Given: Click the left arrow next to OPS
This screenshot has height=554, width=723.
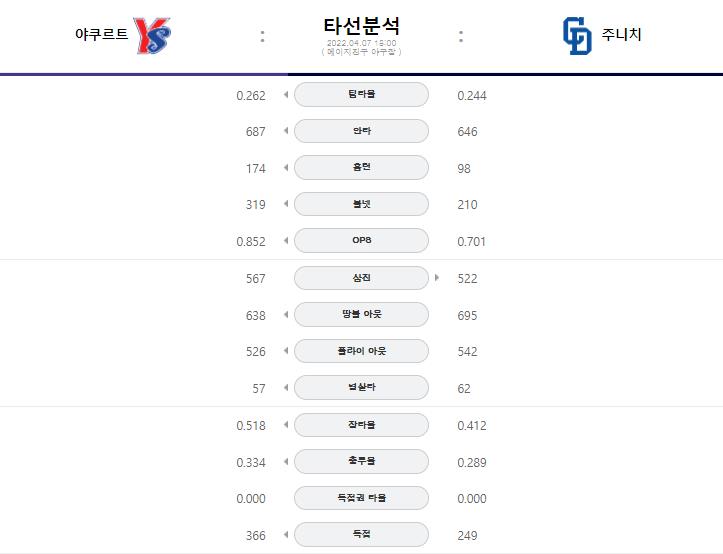Looking at the screenshot, I should pos(286,240).
